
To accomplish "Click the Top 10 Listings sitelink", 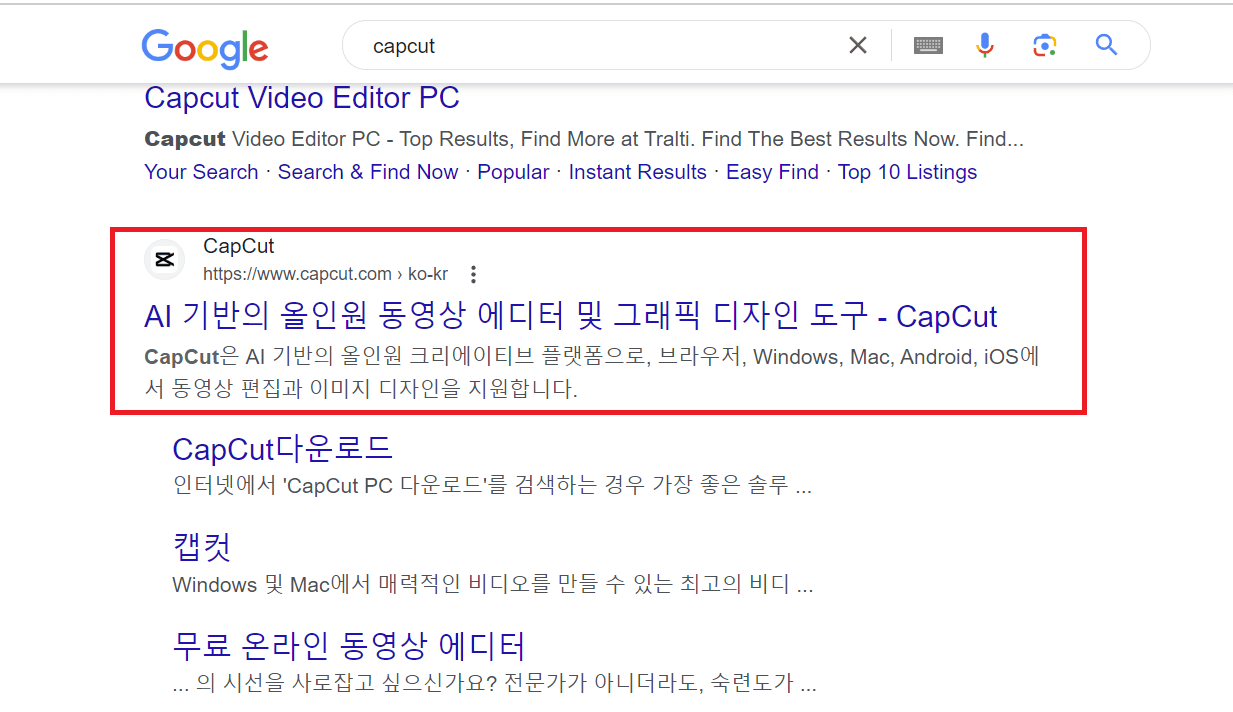I will click(x=907, y=172).
